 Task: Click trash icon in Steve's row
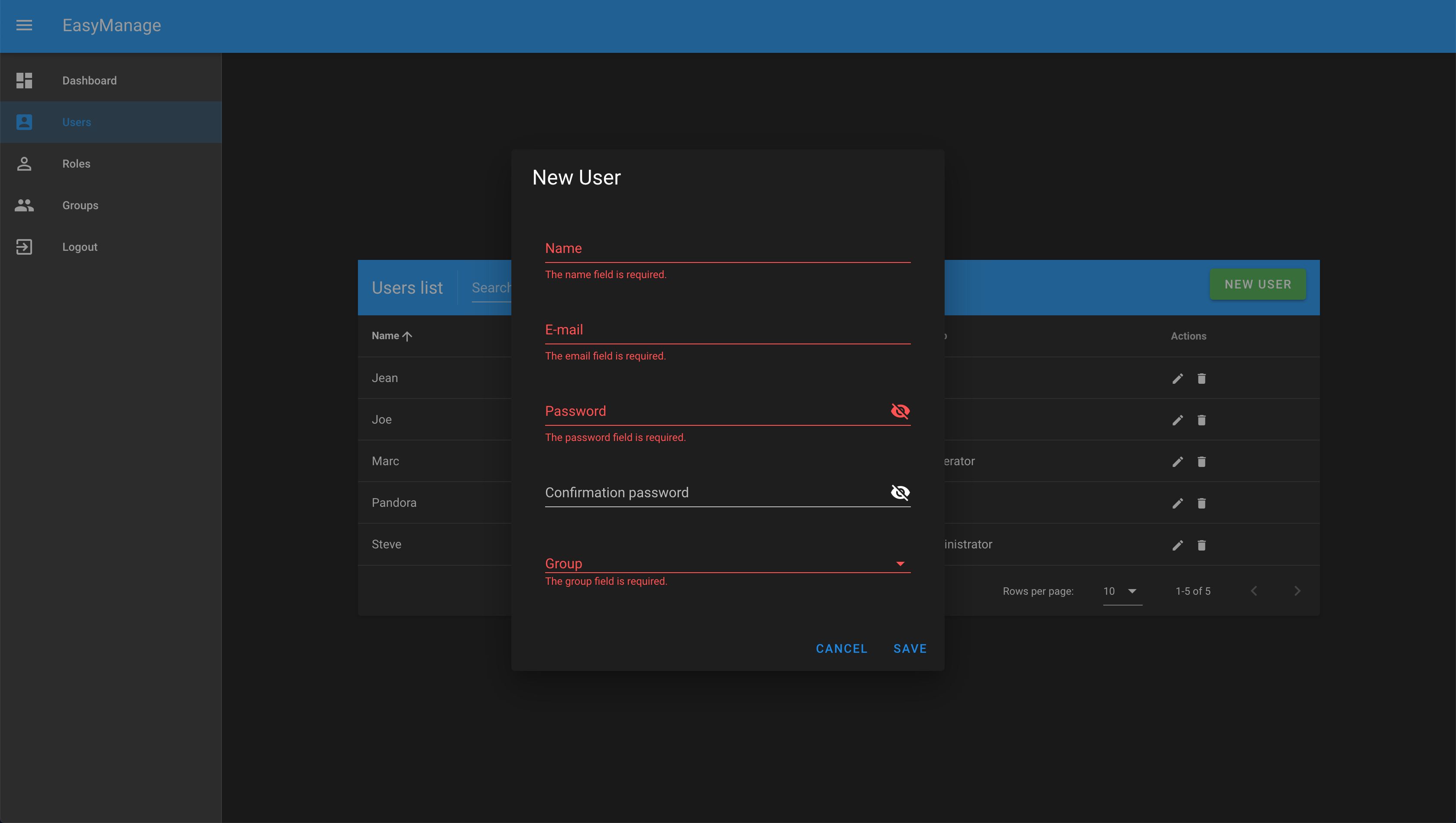[x=1202, y=545]
